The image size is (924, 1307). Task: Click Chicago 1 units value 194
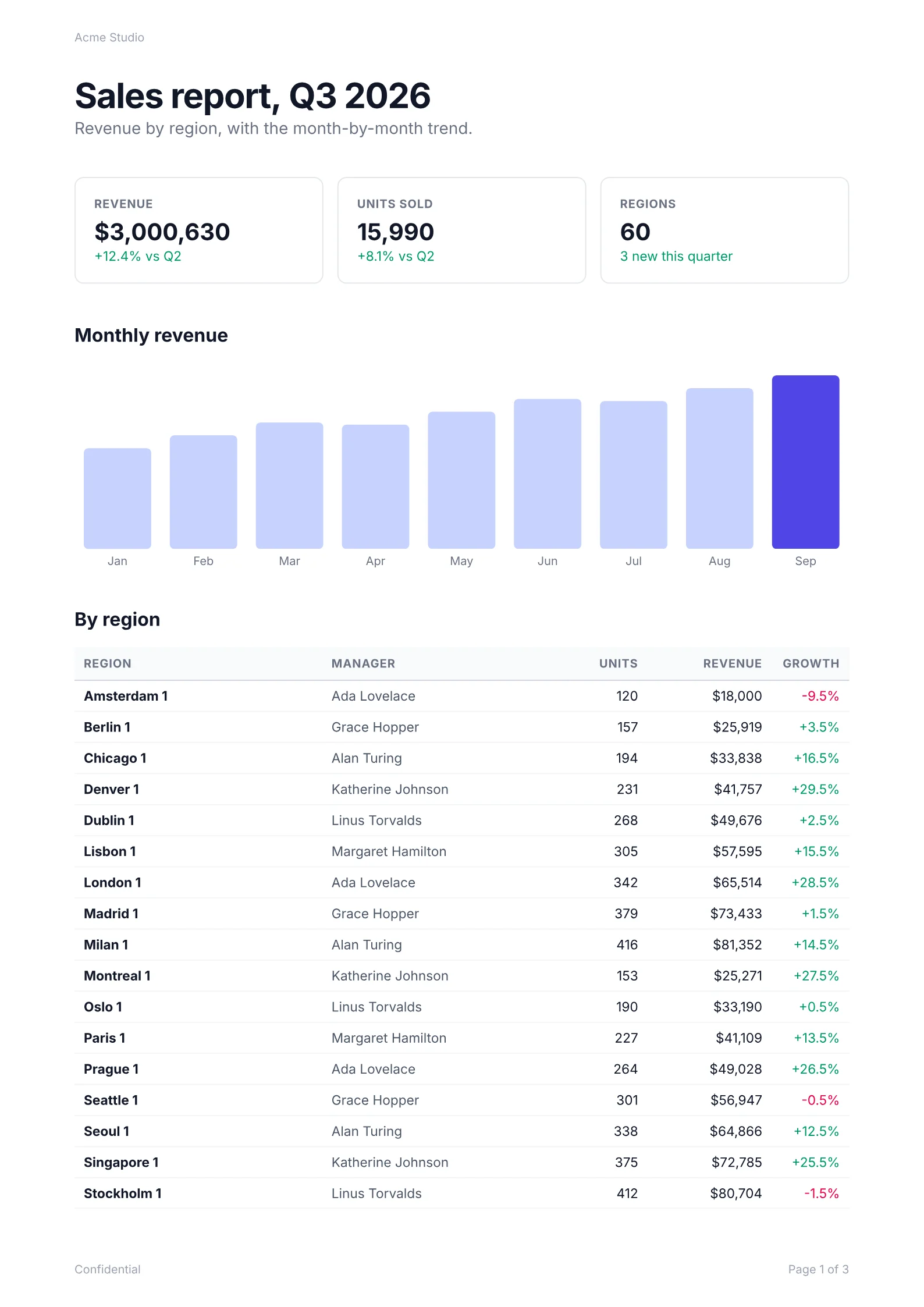click(x=627, y=758)
